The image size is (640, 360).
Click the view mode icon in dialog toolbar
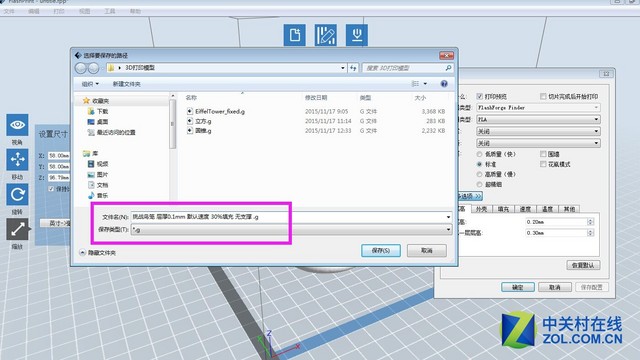(x=416, y=84)
